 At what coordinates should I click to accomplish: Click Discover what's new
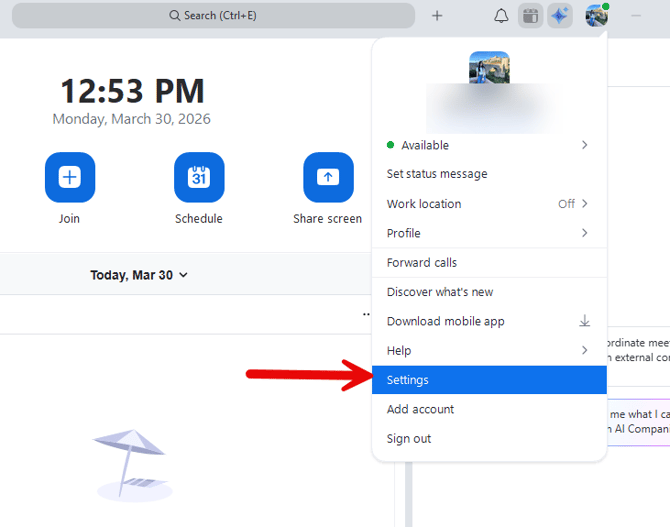[440, 292]
